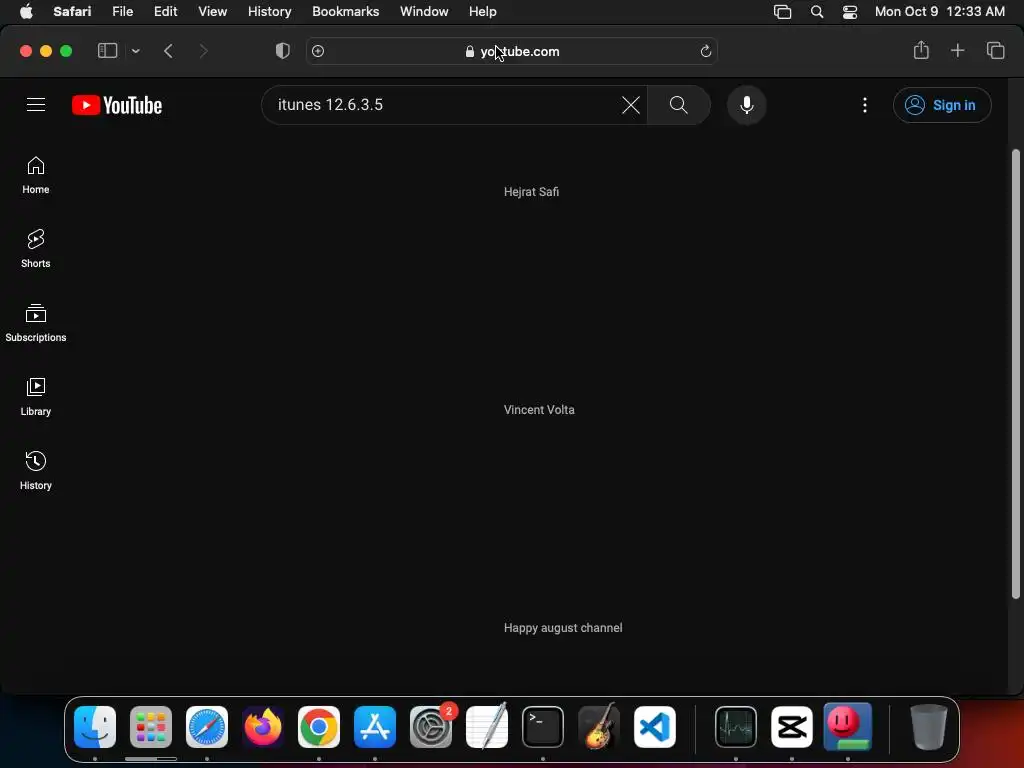
Task: Open the Edit menu
Action: pos(165,11)
